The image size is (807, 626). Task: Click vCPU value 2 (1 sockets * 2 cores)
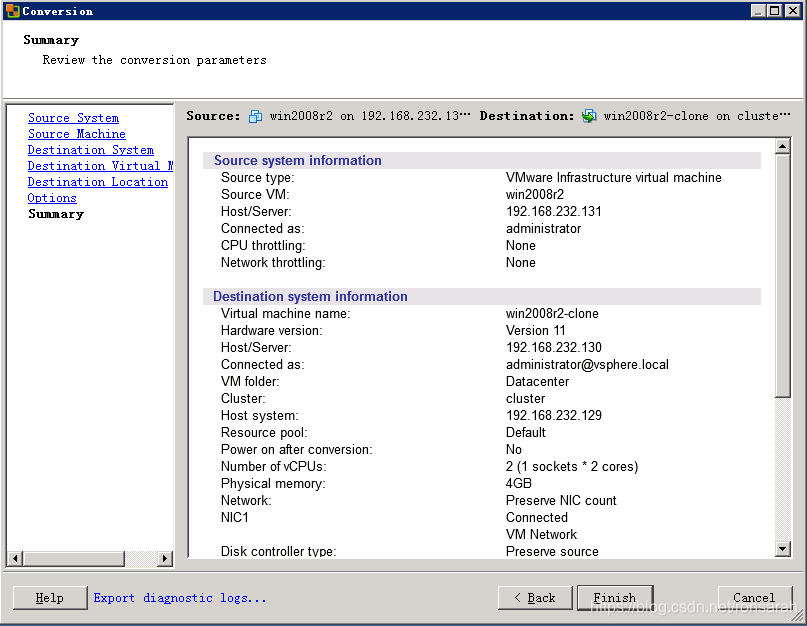point(572,466)
